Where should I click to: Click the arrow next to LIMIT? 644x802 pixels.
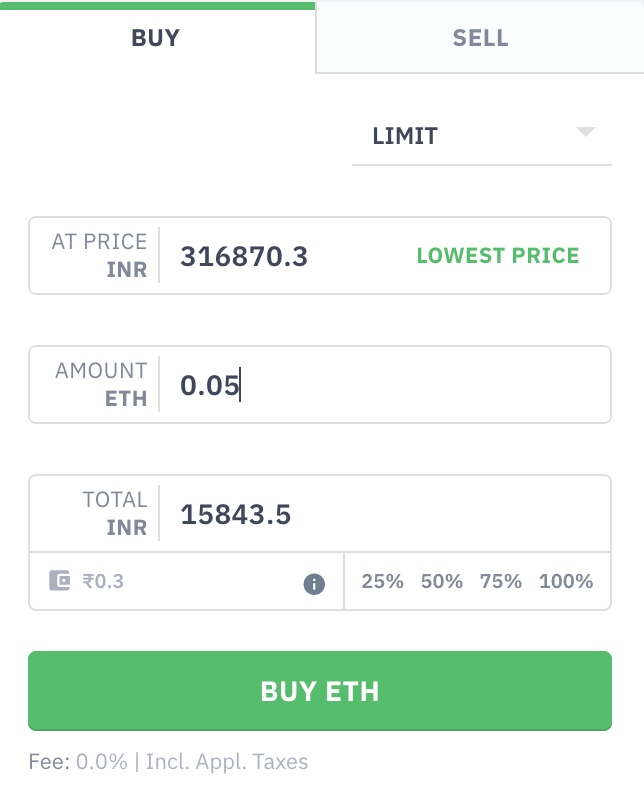[x=586, y=133]
